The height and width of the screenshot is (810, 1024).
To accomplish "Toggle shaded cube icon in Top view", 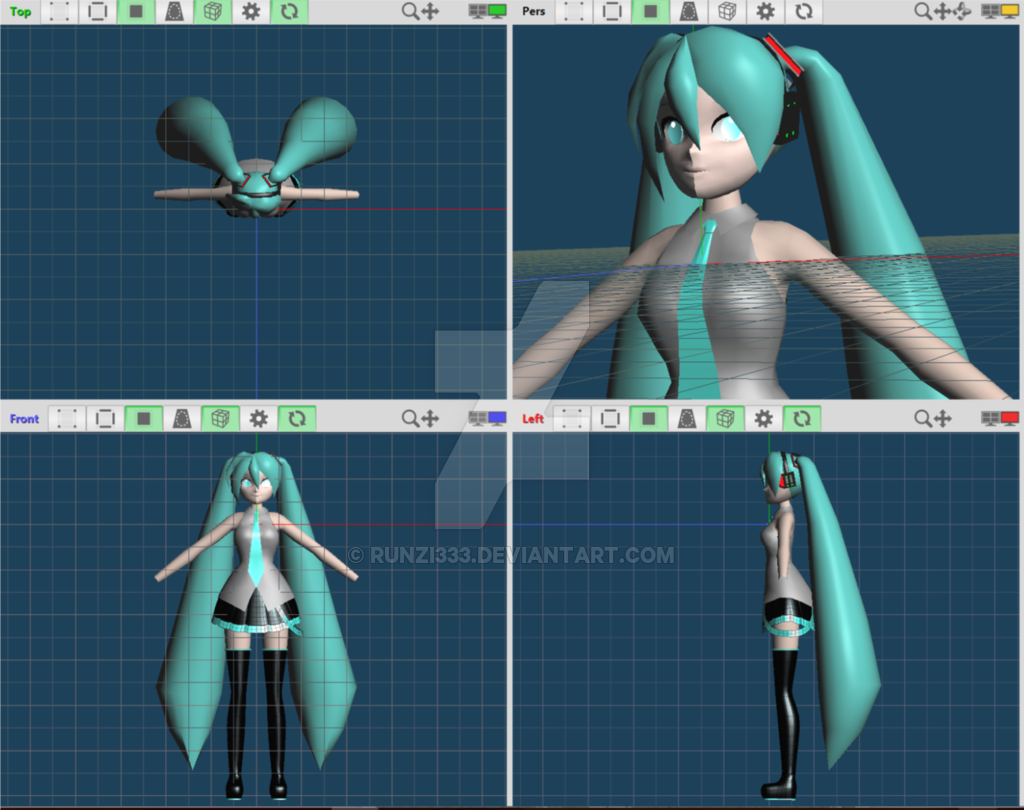I will click(212, 11).
